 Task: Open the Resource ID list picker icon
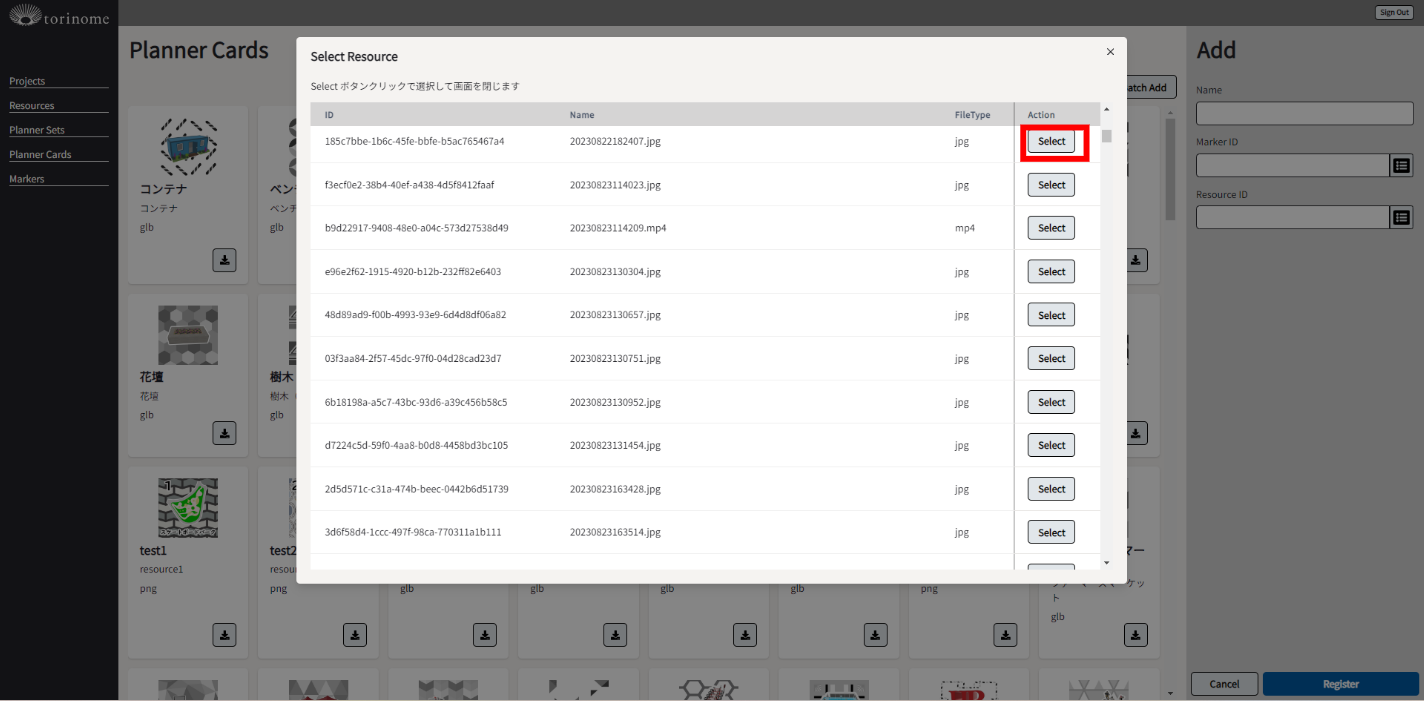1401,217
